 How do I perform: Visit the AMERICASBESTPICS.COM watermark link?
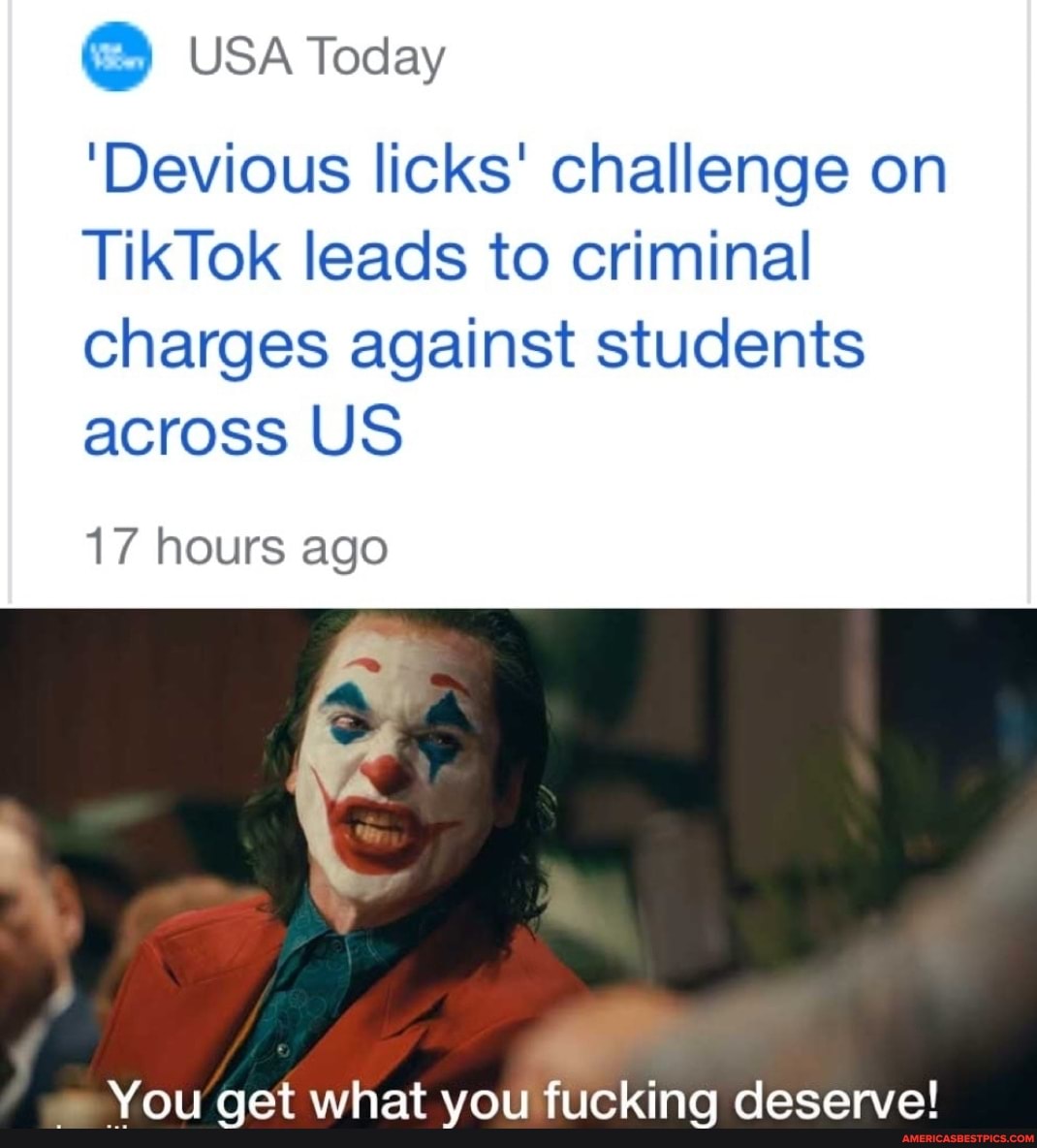[x=967, y=1139]
